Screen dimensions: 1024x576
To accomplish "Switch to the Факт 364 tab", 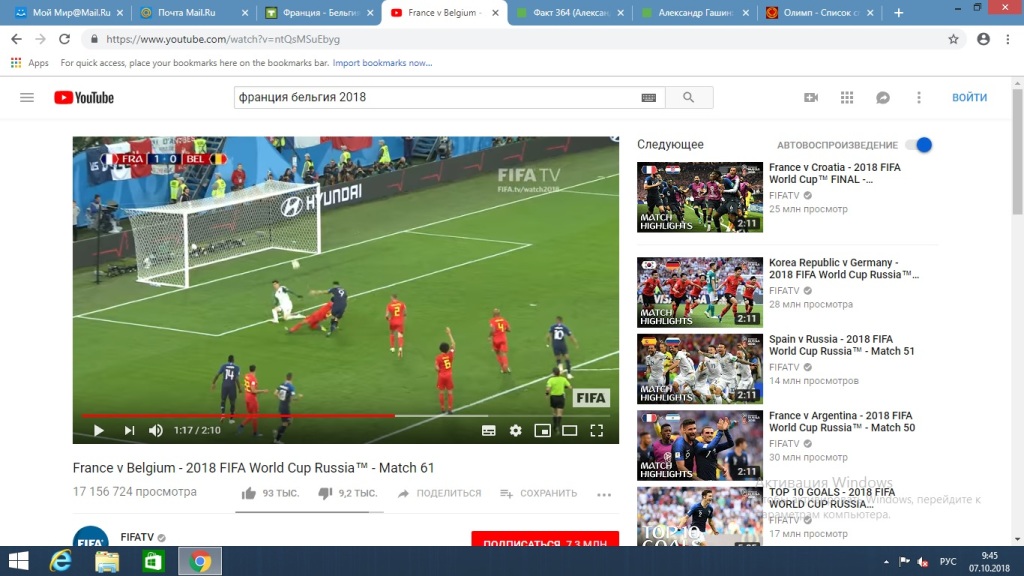I will point(569,12).
